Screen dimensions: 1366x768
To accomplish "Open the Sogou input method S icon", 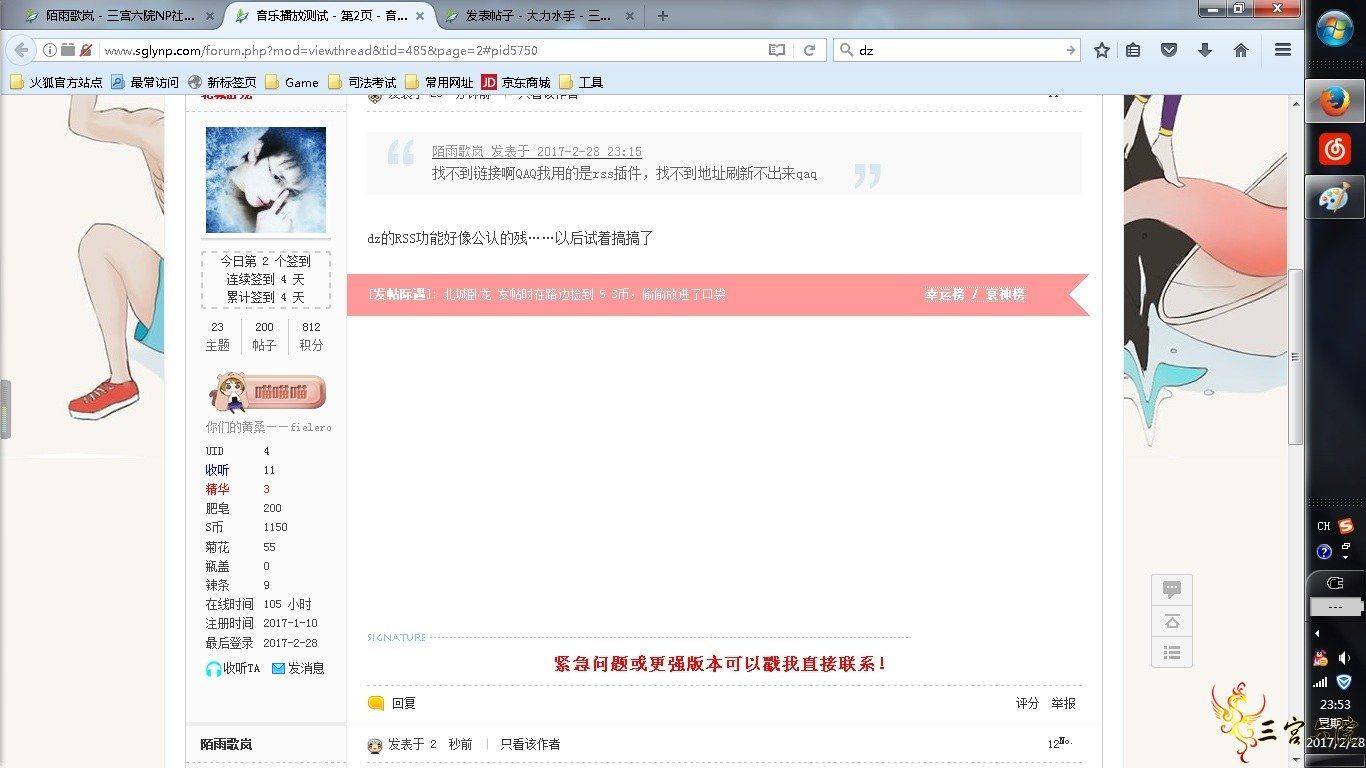I will pyautogui.click(x=1346, y=526).
